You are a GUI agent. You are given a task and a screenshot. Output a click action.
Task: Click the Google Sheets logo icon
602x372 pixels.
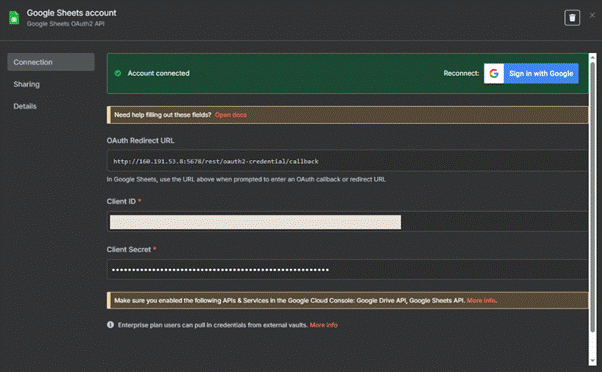tap(14, 18)
